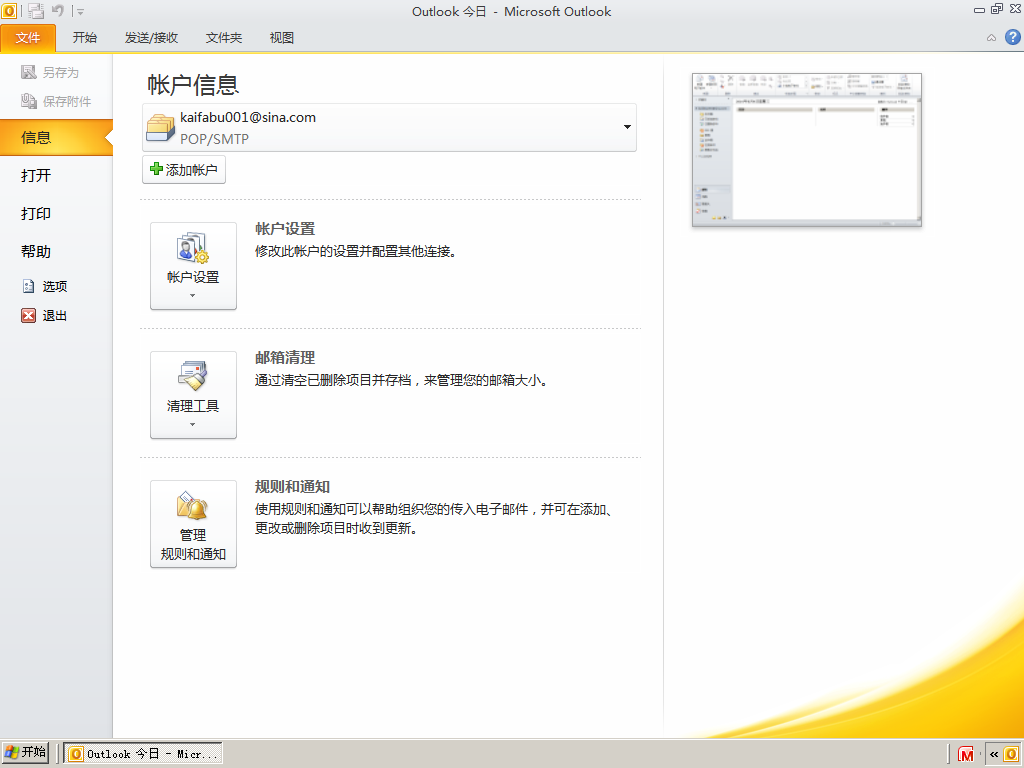Select the 文件夹 ribbon tab
Viewport: 1024px width, 768px height.
point(224,38)
